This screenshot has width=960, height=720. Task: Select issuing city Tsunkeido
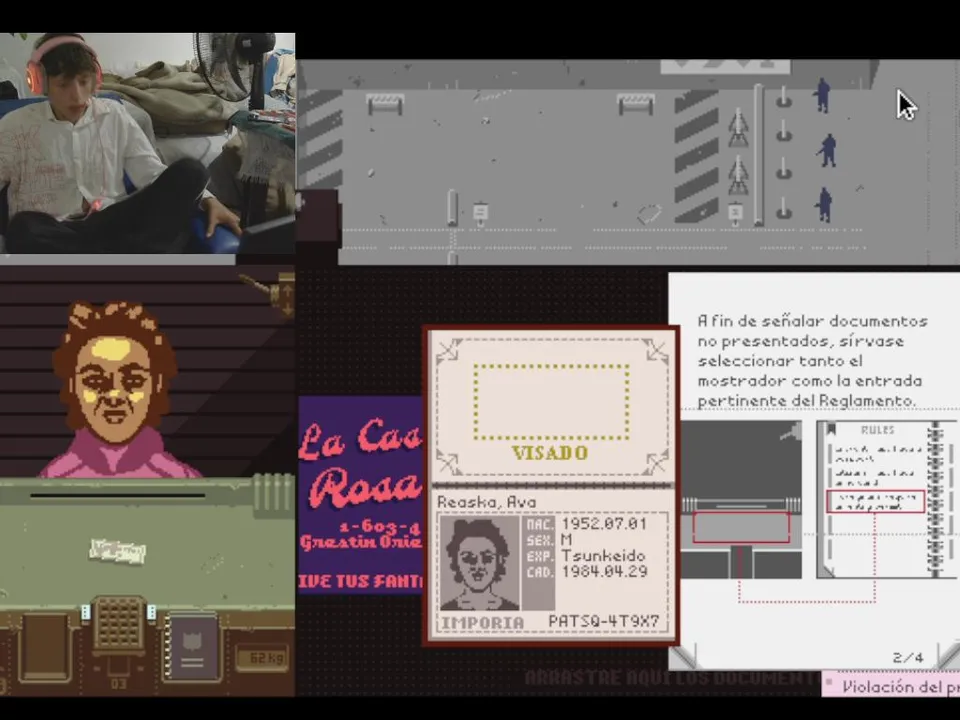pos(603,556)
